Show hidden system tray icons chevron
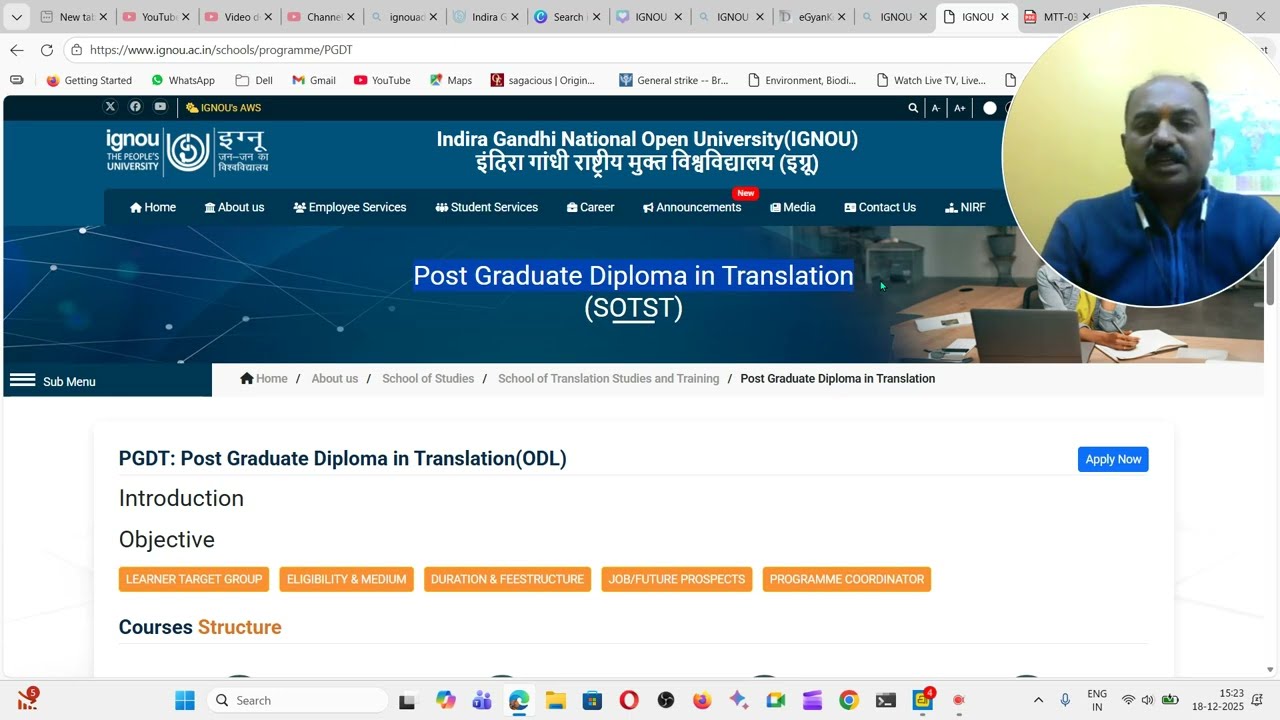This screenshot has width=1280, height=720. (x=1038, y=700)
